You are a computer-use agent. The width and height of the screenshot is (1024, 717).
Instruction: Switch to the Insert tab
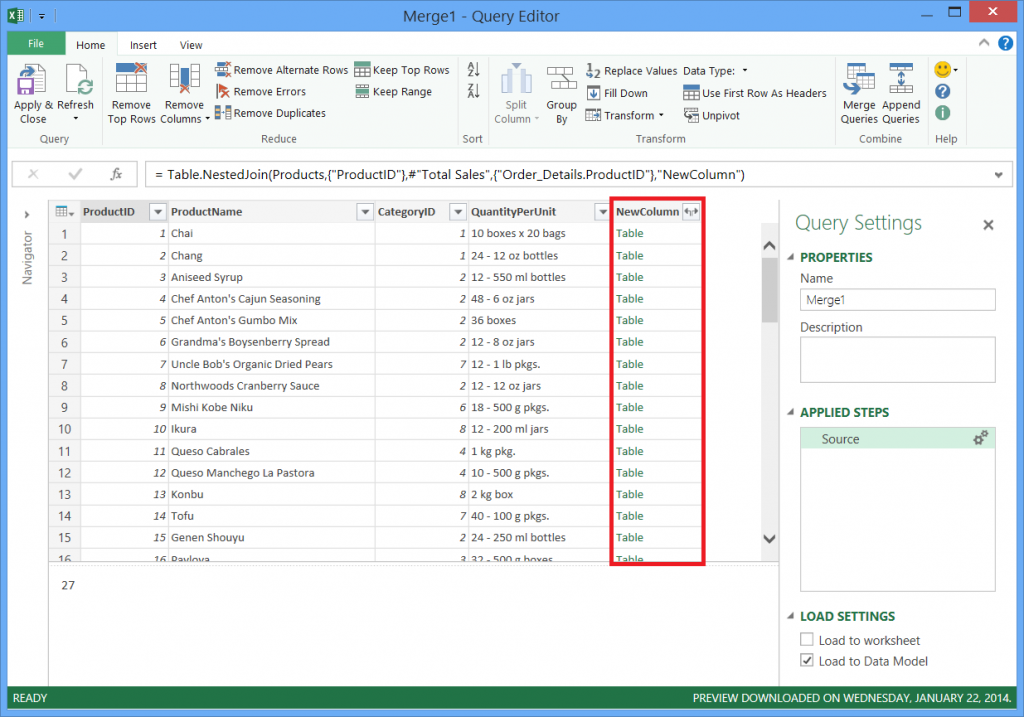click(143, 45)
